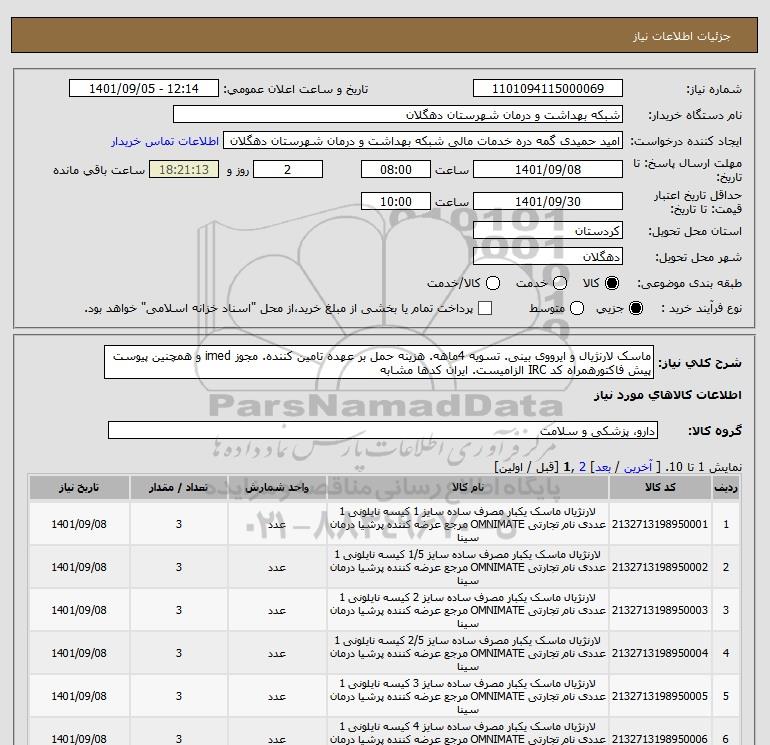Click product code 2132713198950006

(x=660, y=739)
